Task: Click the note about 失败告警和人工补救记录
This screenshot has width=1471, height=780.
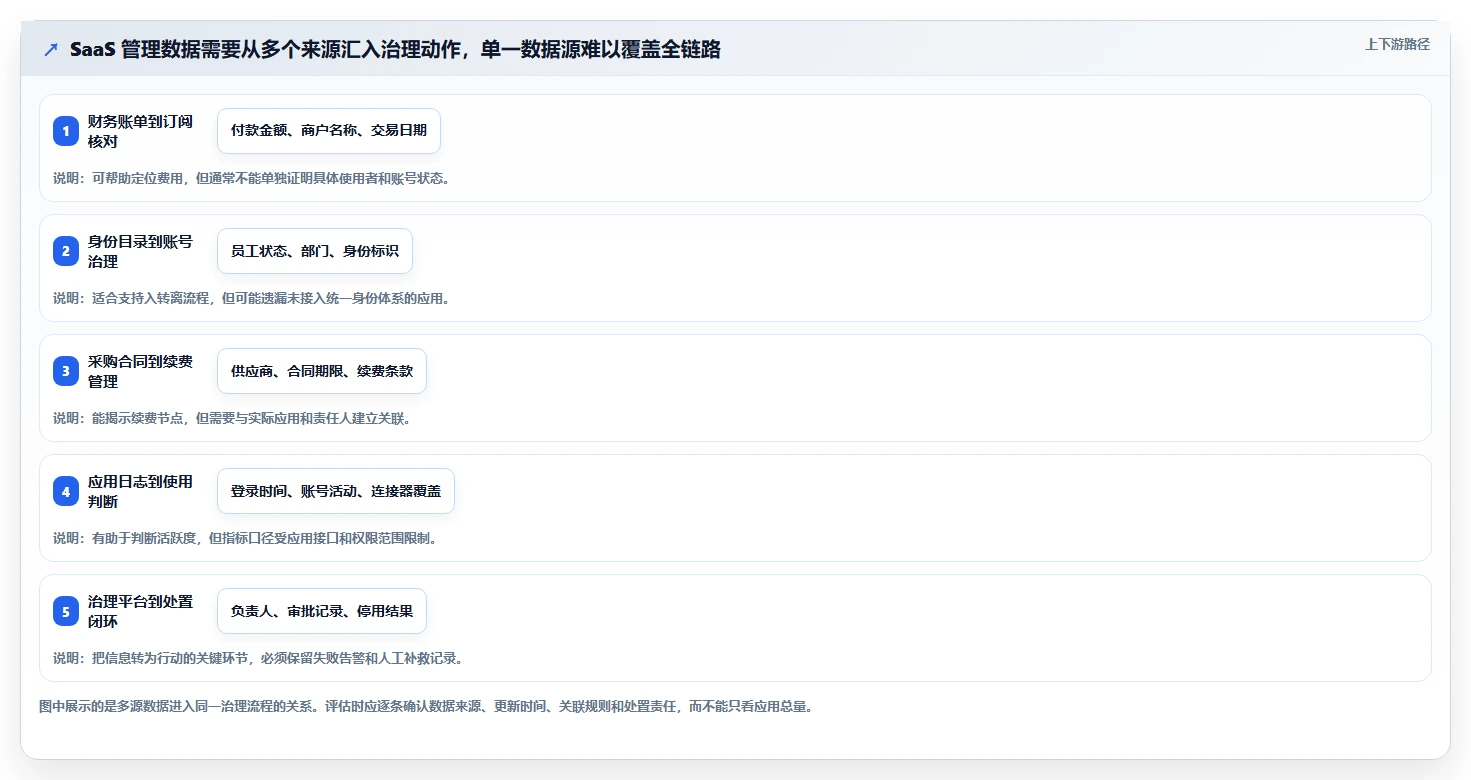Action: point(258,658)
